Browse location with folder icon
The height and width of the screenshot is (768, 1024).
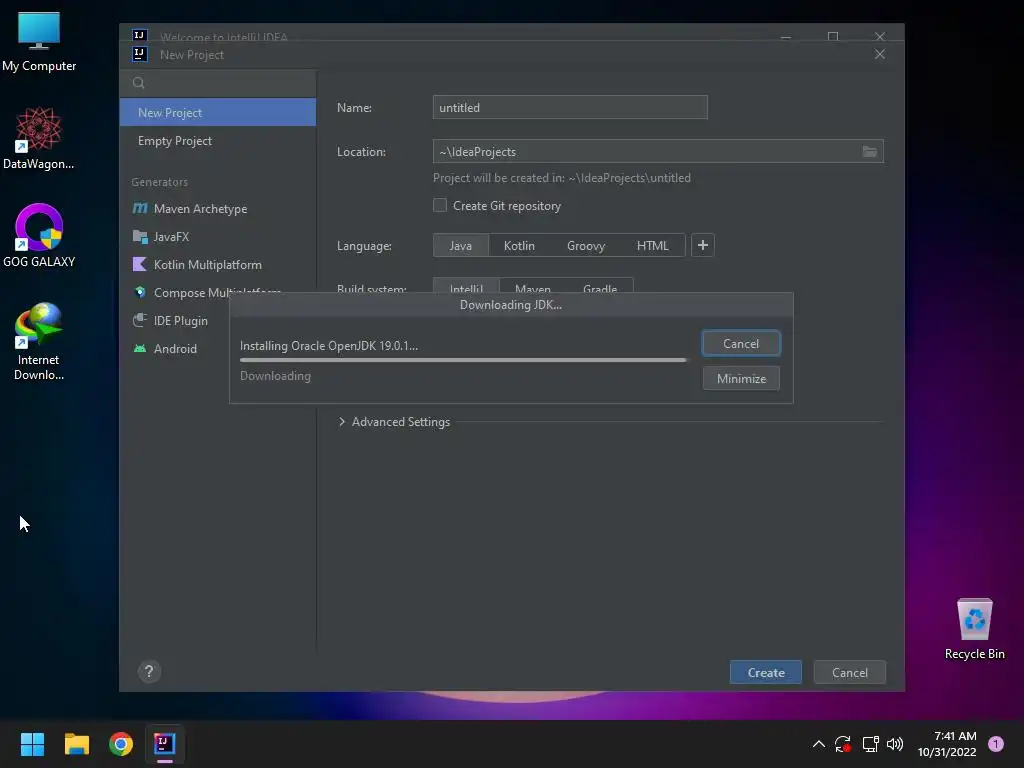coord(869,152)
